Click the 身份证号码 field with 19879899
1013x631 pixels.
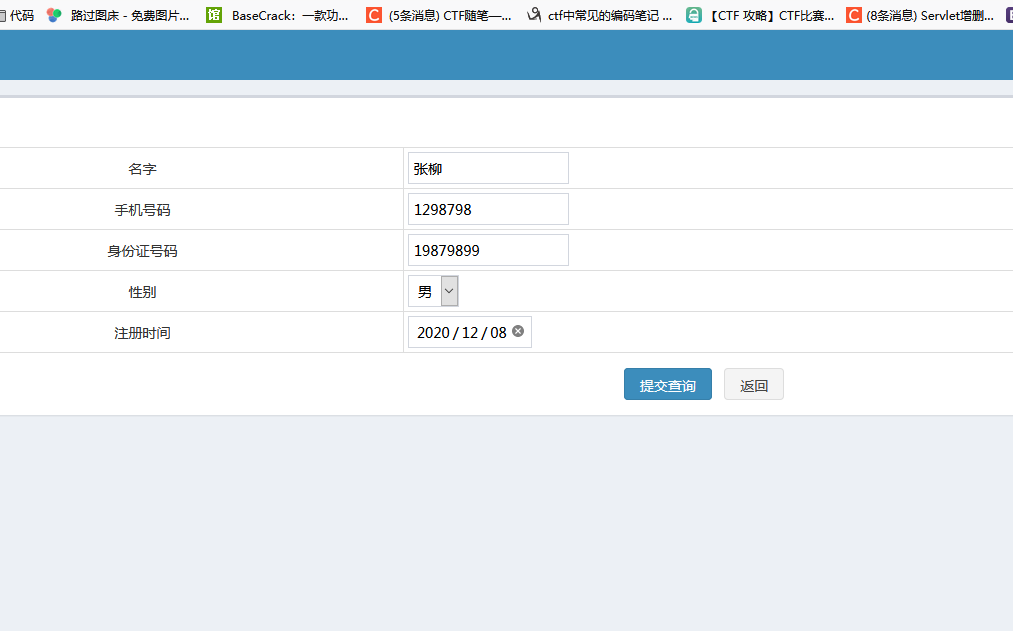(x=488, y=251)
